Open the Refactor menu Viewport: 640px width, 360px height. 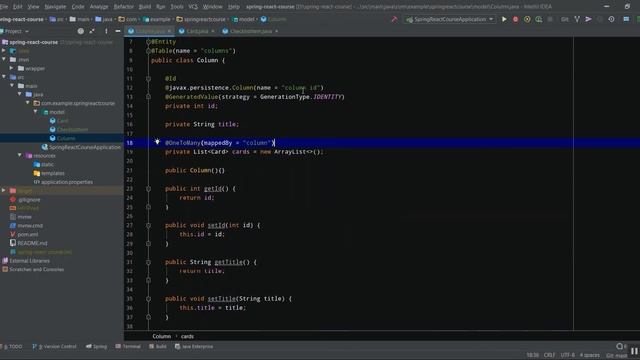[x=123, y=7]
